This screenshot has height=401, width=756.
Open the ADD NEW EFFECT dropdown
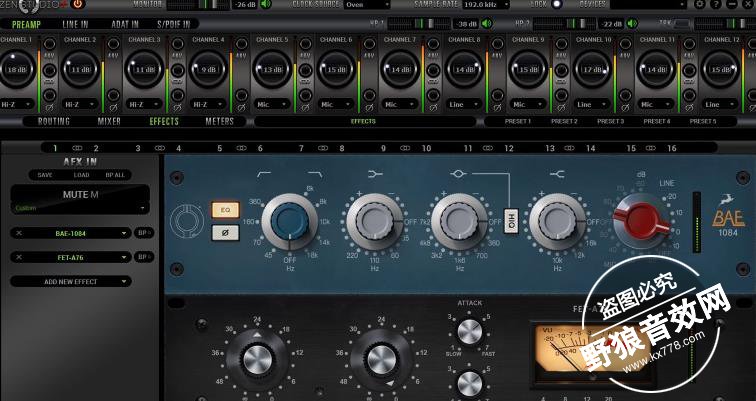click(x=71, y=281)
